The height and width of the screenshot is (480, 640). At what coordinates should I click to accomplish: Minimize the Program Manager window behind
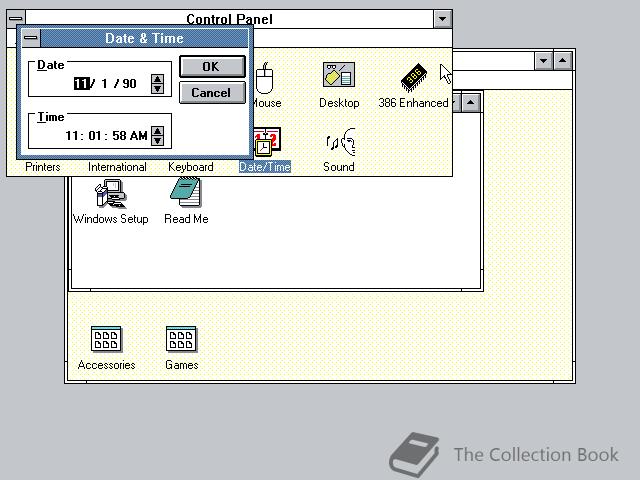[x=543, y=61]
